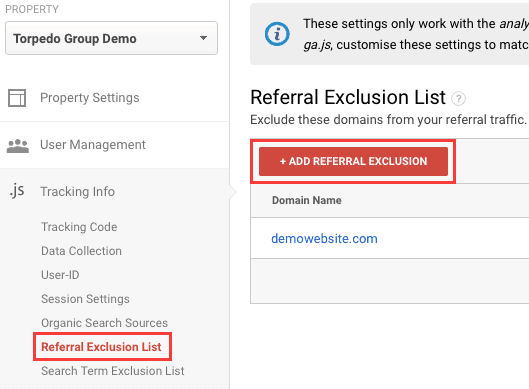This screenshot has width=529, height=389.
Task: Select Referral Exclusion List in sidebar
Action: pos(101,347)
